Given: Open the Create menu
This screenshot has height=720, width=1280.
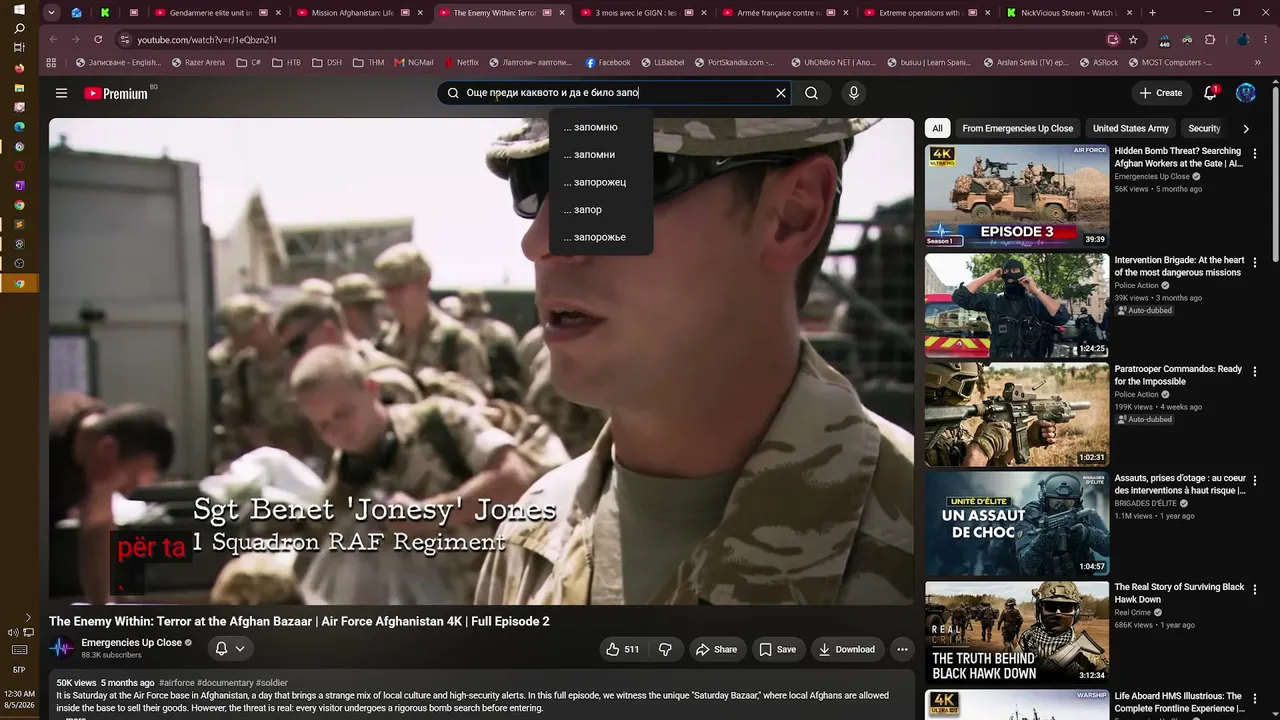Looking at the screenshot, I should (1161, 93).
